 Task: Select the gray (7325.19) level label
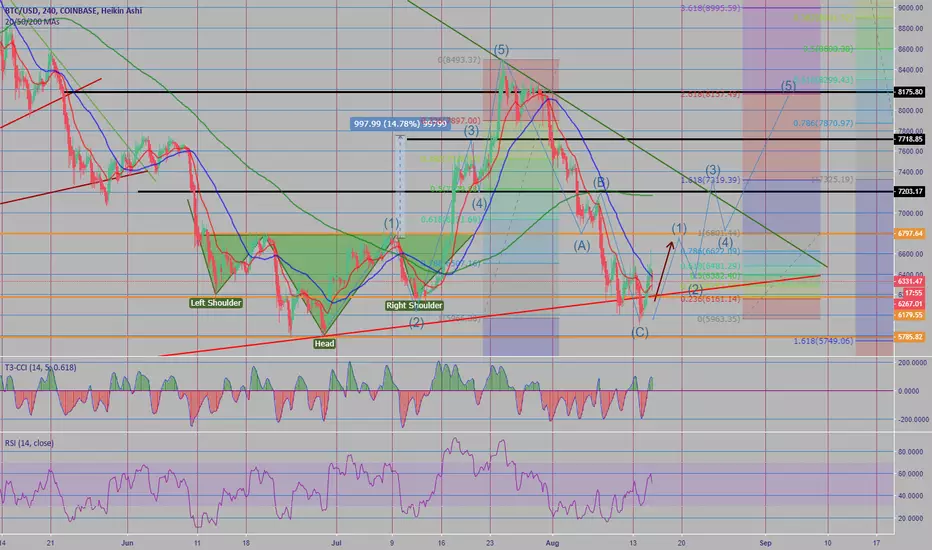click(833, 179)
